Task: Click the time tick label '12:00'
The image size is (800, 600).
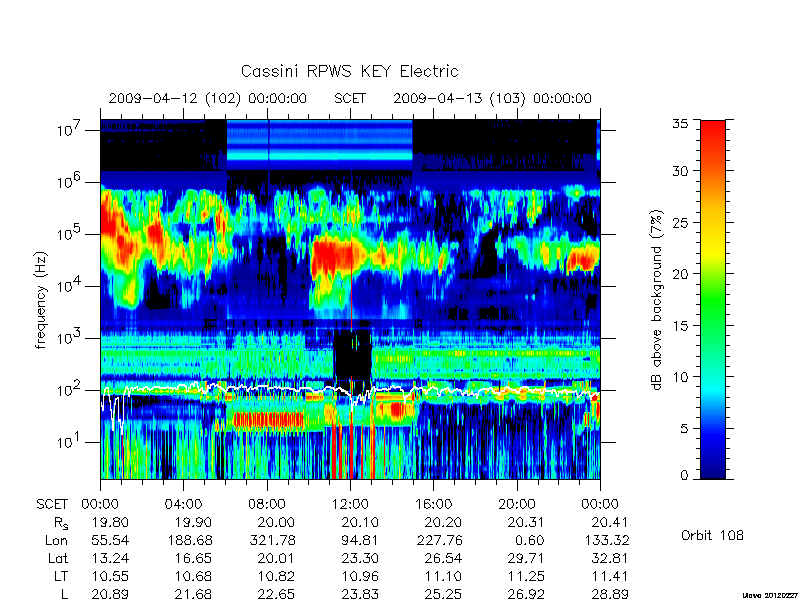Action: 350,504
